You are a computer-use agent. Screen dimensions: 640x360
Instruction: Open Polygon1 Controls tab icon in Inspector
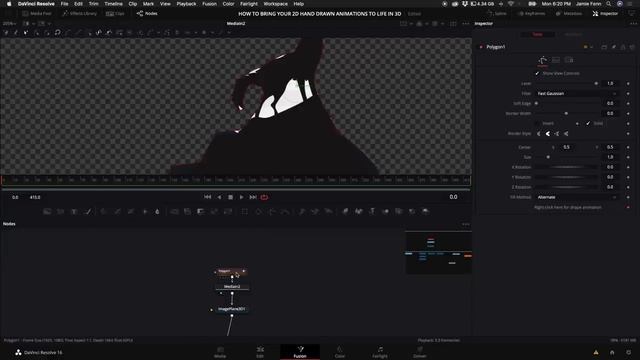[x=542, y=60]
